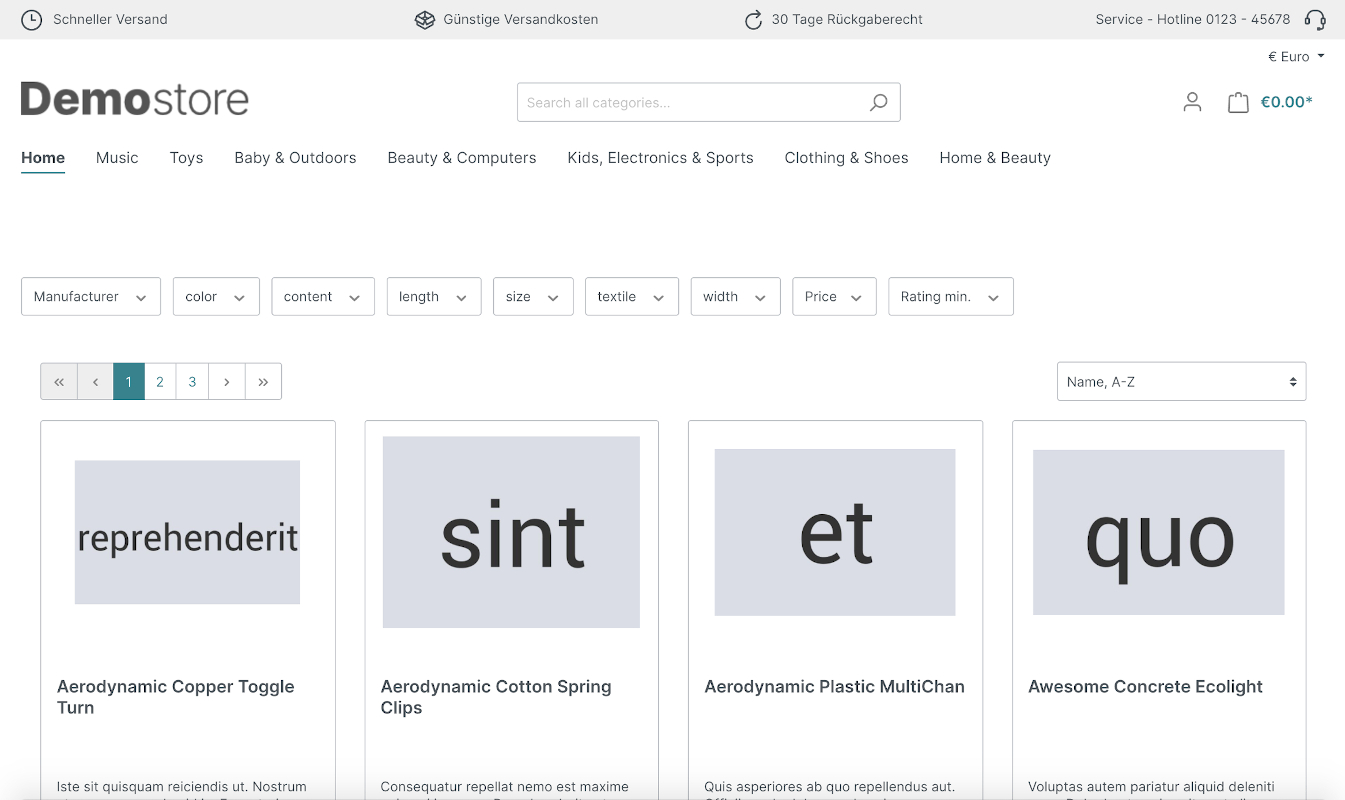Open the Euro currency selector

point(1295,57)
